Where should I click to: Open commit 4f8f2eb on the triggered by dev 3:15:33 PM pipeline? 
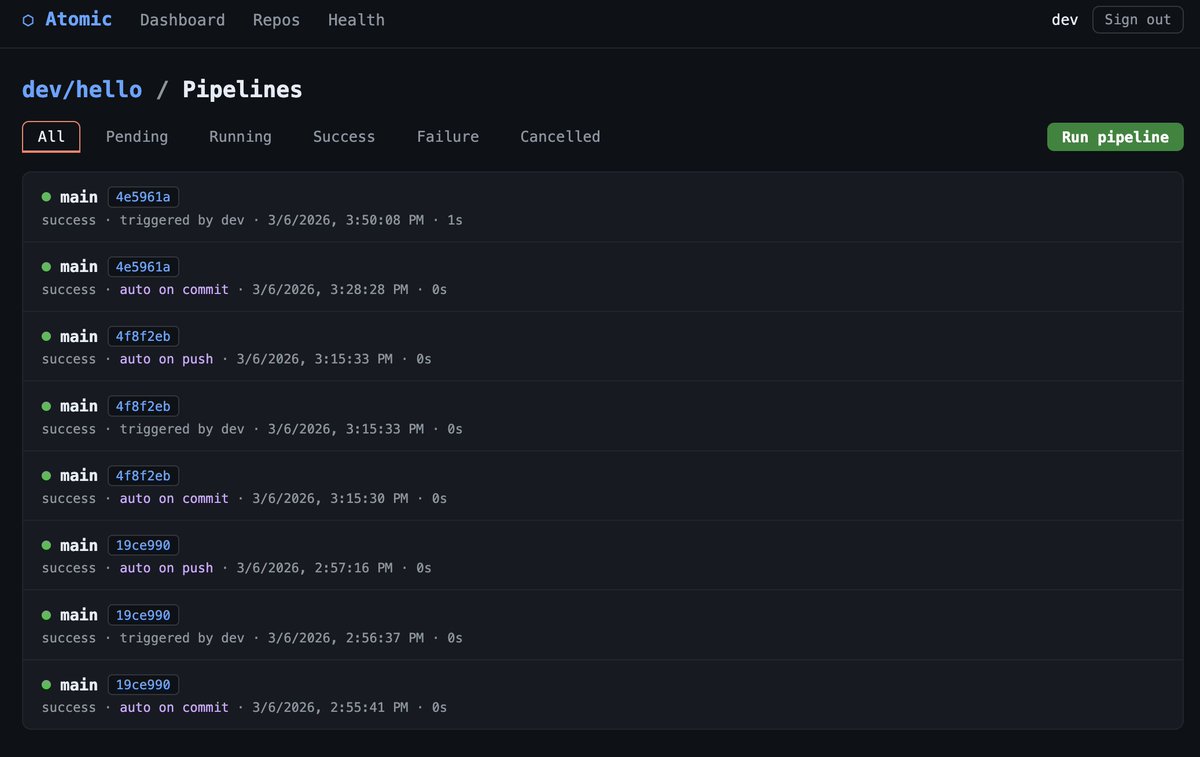pos(143,406)
